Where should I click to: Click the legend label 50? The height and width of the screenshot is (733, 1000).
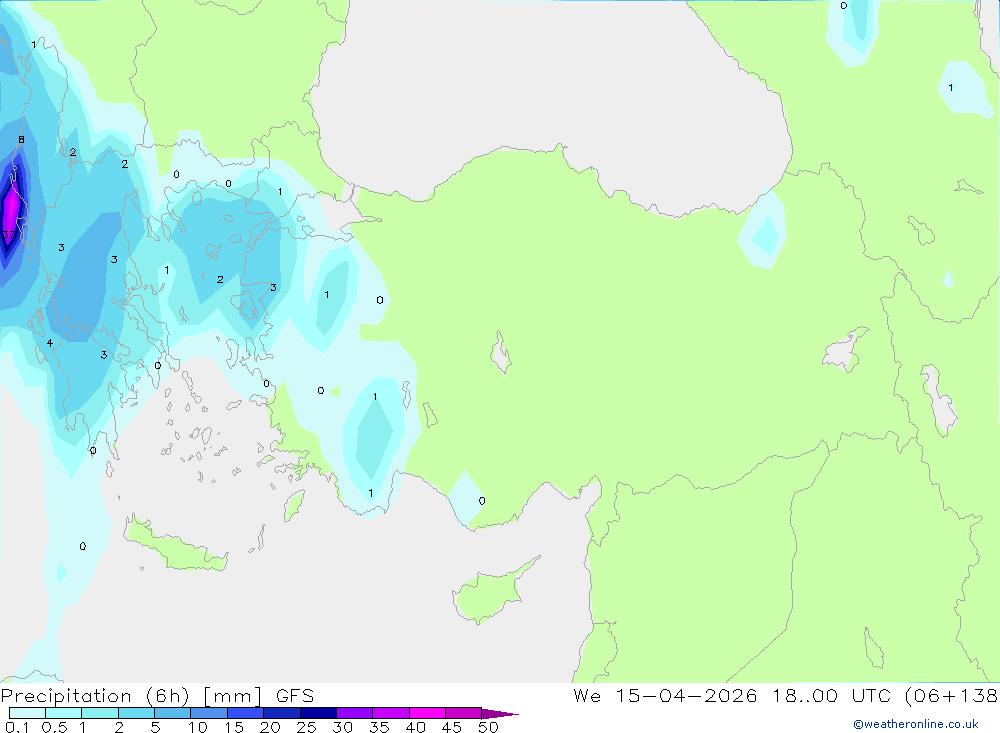(x=488, y=727)
